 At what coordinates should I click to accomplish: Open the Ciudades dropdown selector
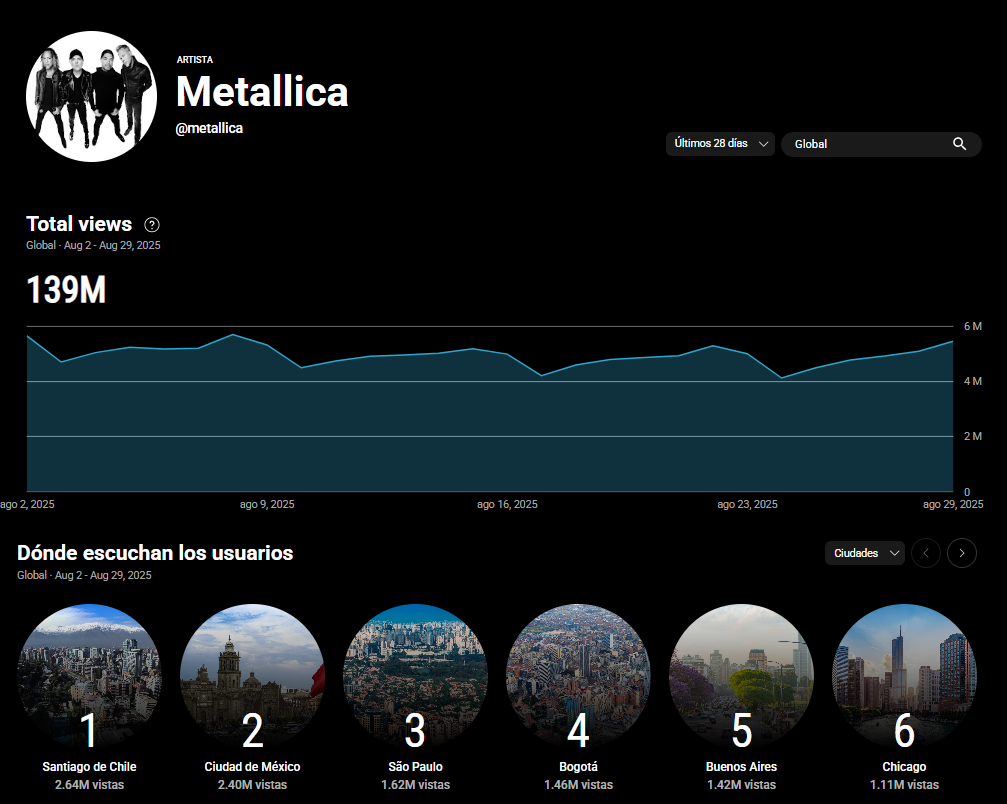tap(864, 553)
